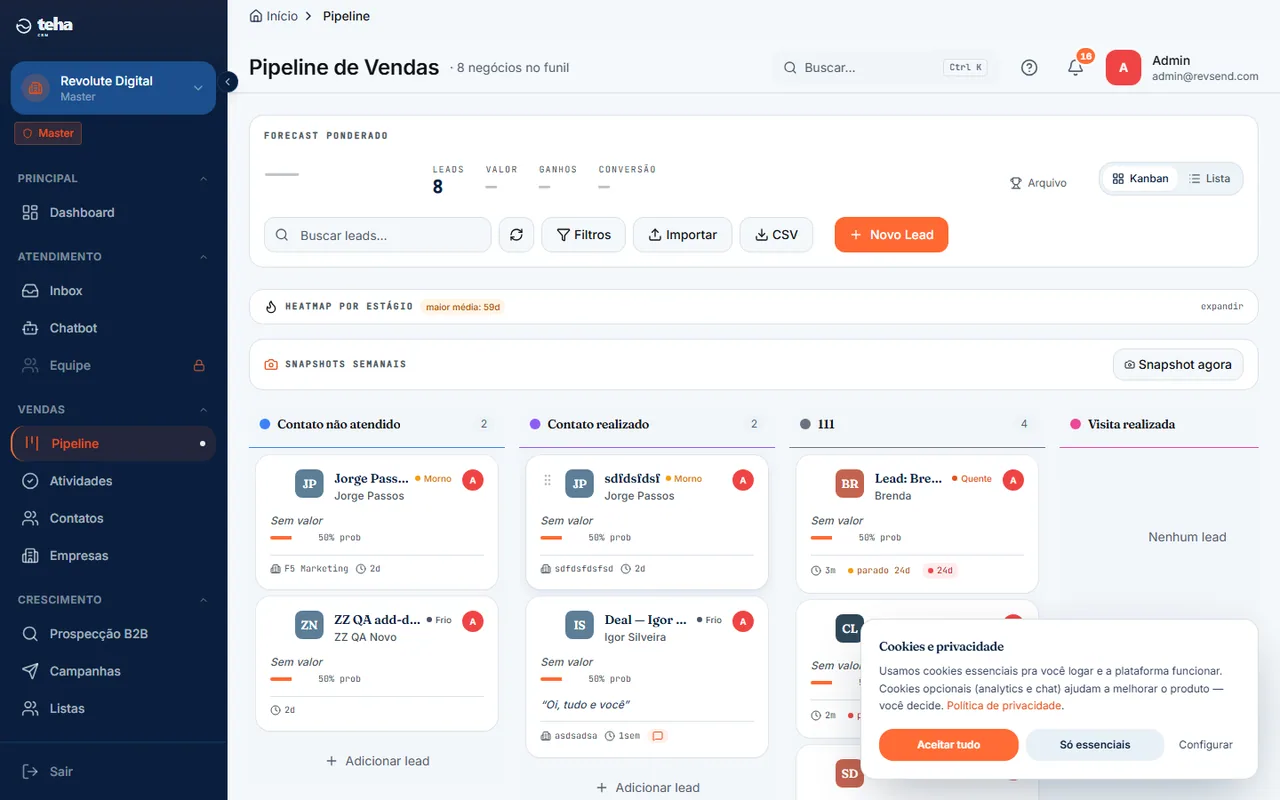
Task: Click the IS avatar on the Igor deal
Action: point(579,625)
